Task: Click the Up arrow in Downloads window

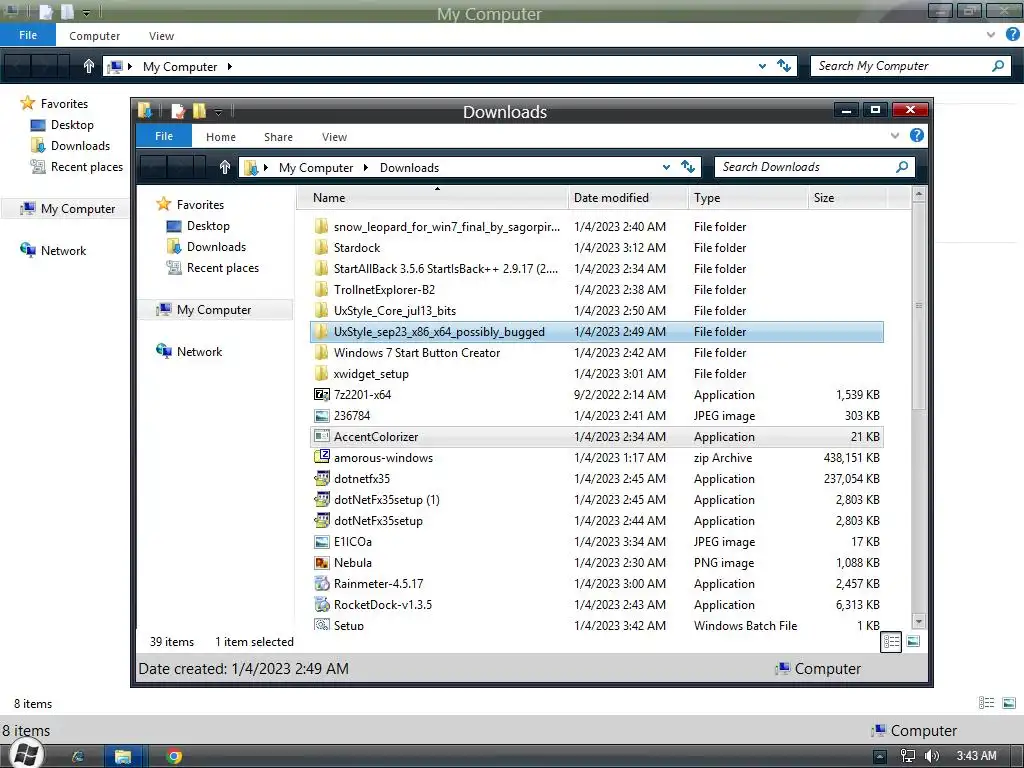Action: 225,167
